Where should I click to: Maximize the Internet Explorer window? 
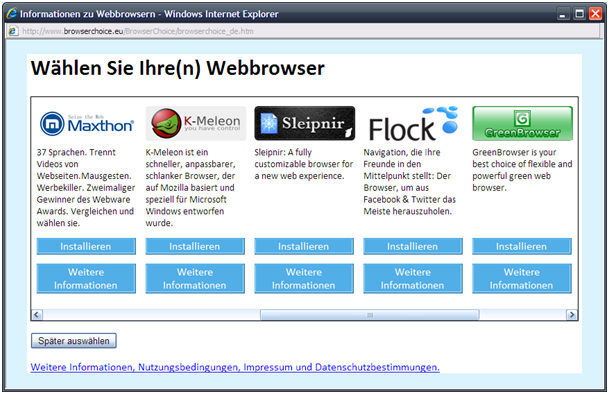(x=579, y=14)
